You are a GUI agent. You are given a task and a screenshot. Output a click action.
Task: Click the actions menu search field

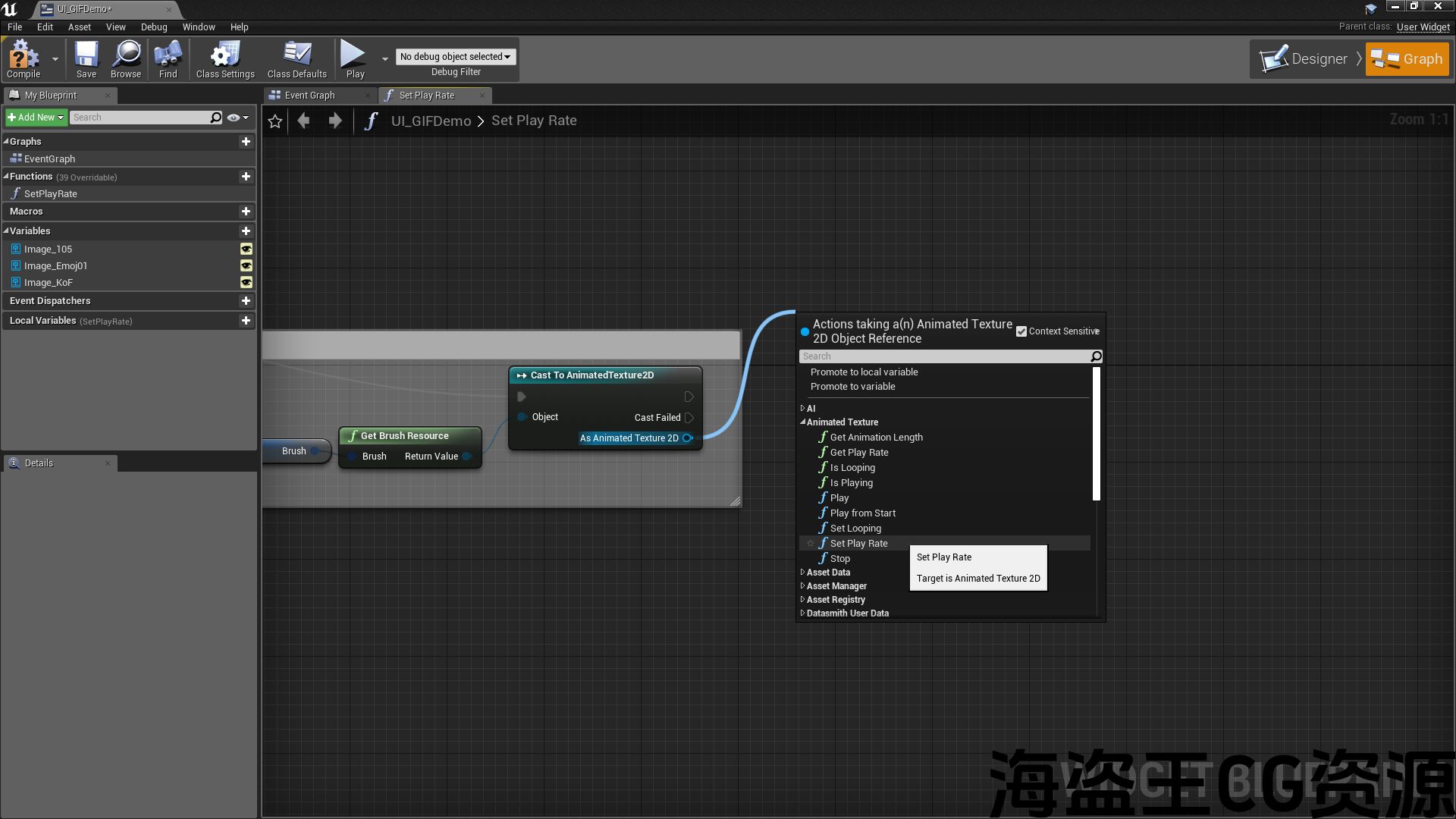tap(944, 356)
